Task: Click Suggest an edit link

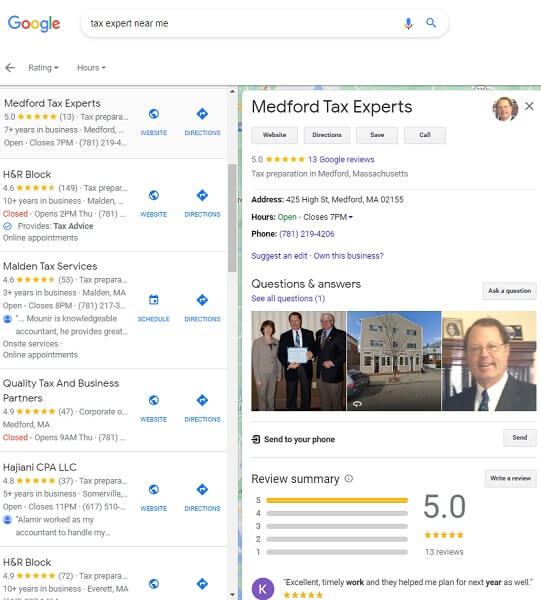Action: [x=279, y=256]
